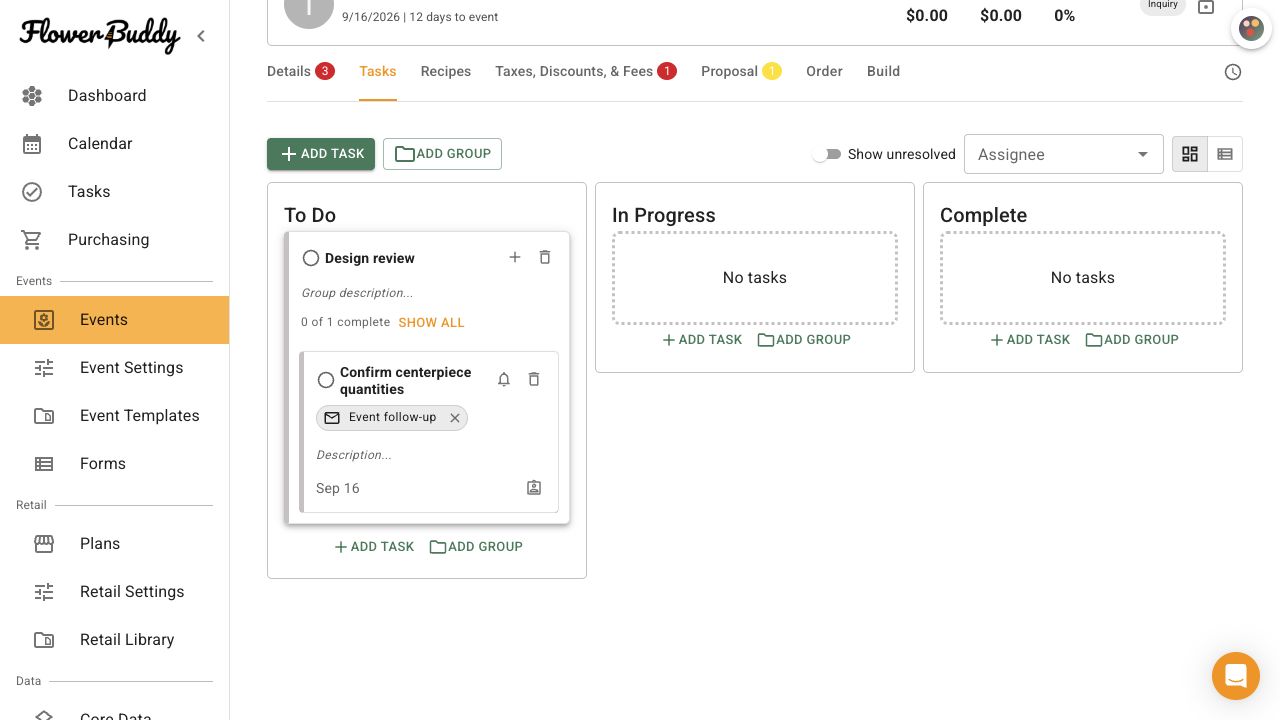Switch to board card view

pos(1190,154)
